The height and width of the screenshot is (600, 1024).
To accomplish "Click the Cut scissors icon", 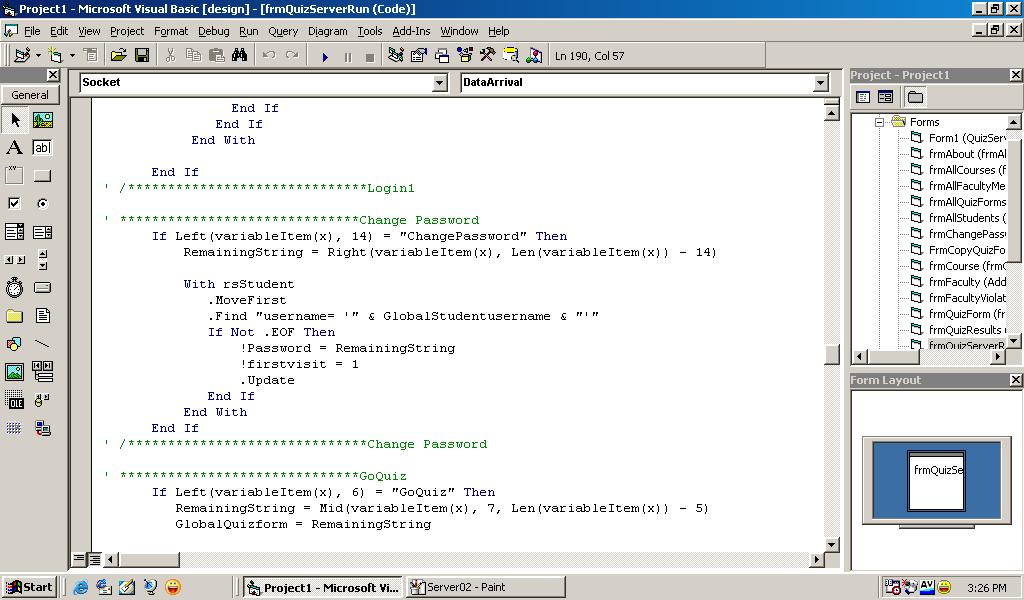I will point(170,55).
